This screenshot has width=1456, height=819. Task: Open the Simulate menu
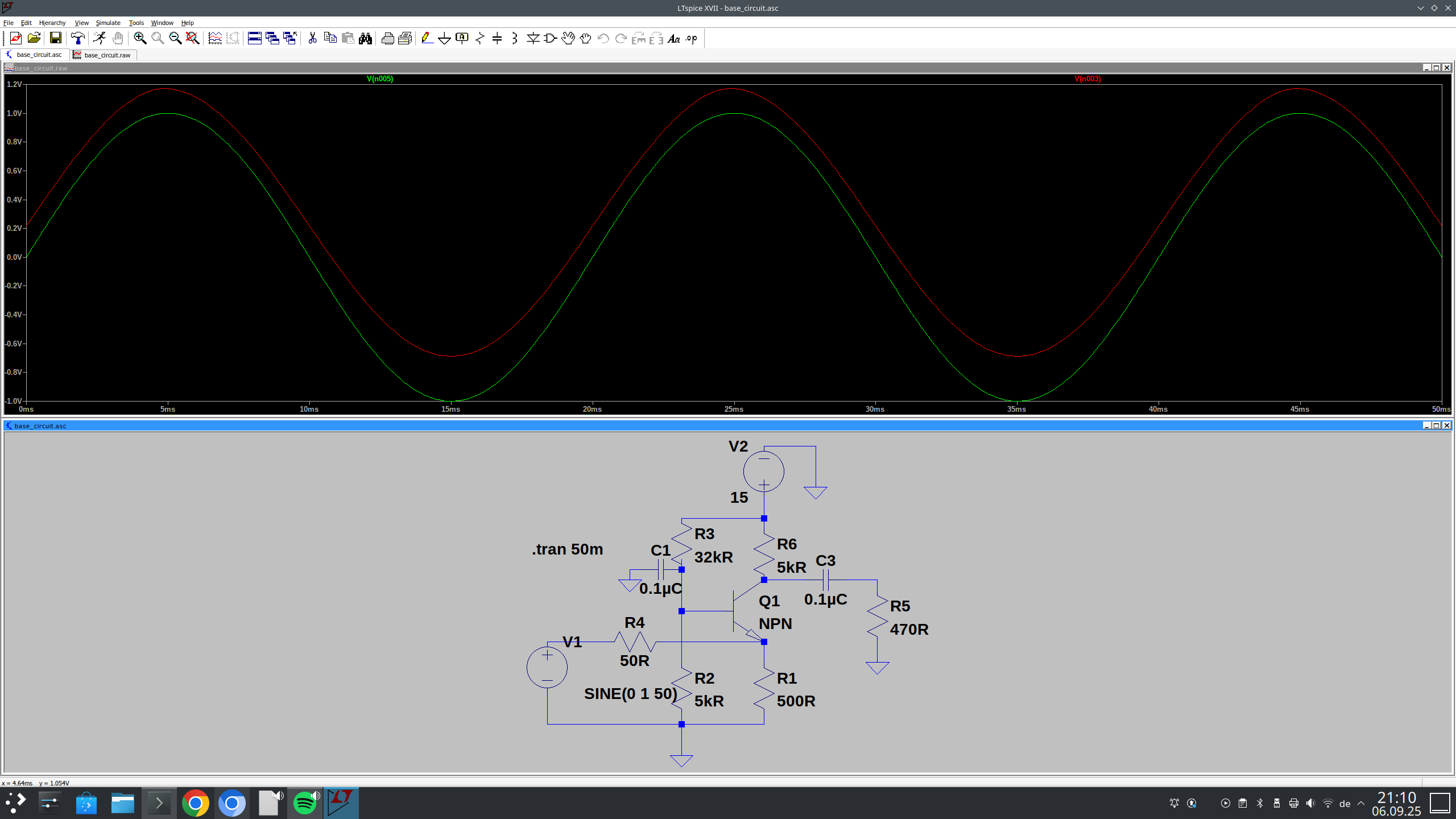107,23
